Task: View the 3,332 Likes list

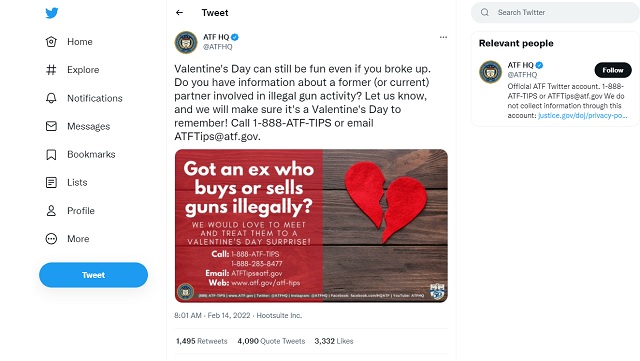Action: pos(334,341)
